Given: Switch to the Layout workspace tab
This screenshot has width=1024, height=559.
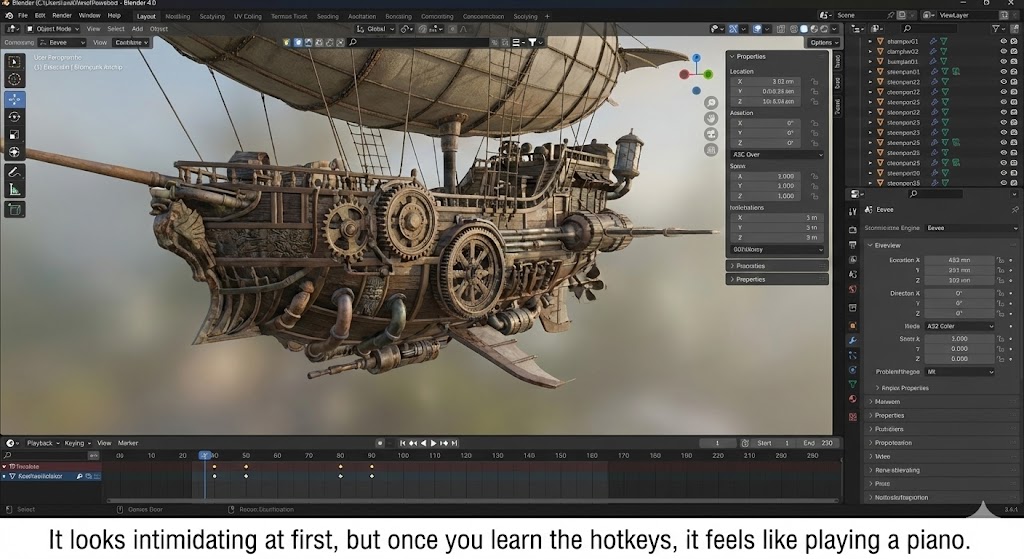Looking at the screenshot, I should click(146, 16).
